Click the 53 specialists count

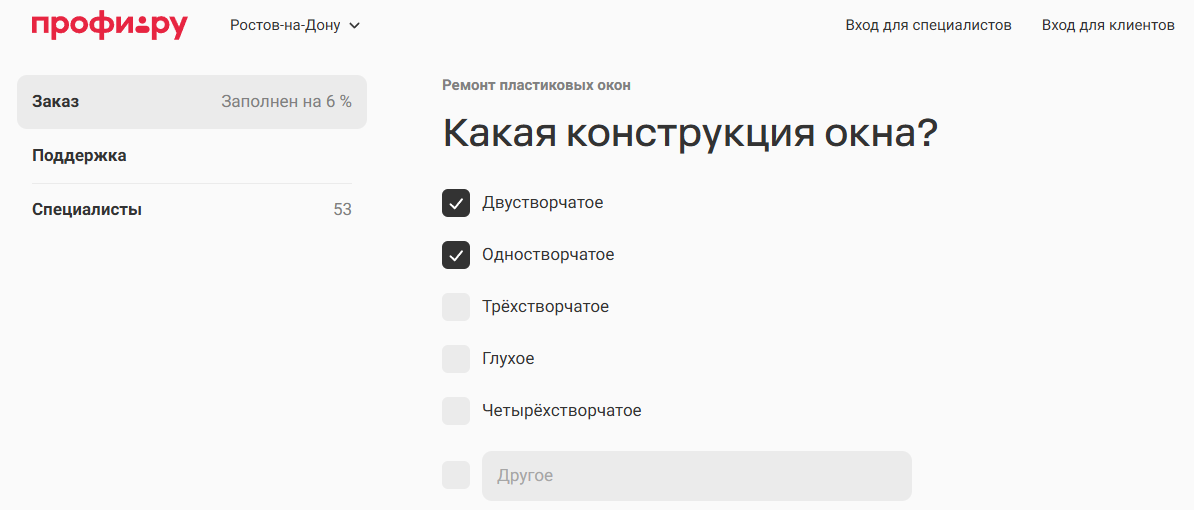343,209
